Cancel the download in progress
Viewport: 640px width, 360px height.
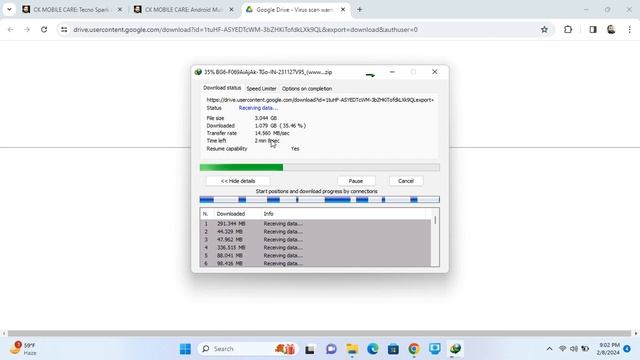coord(406,181)
